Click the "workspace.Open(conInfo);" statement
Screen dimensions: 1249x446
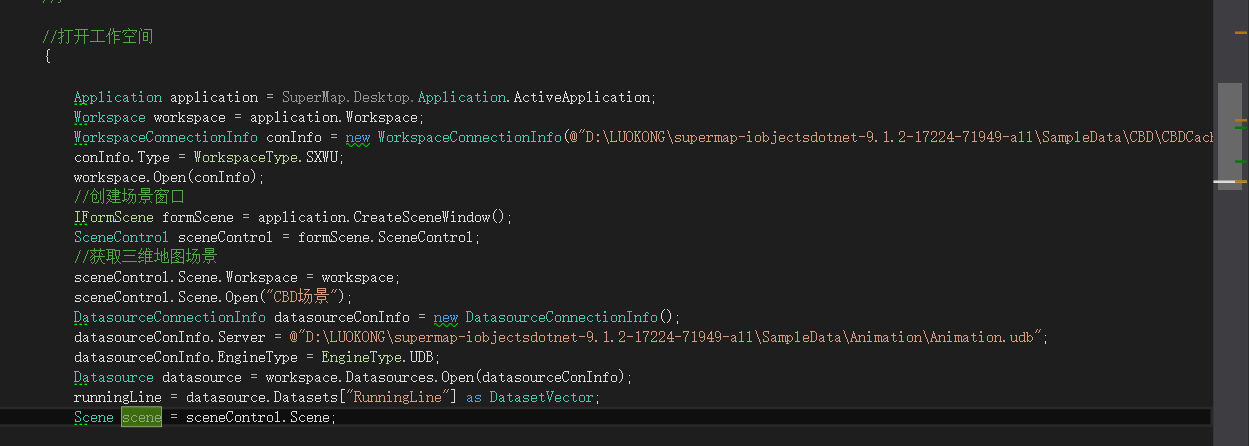[x=169, y=177]
